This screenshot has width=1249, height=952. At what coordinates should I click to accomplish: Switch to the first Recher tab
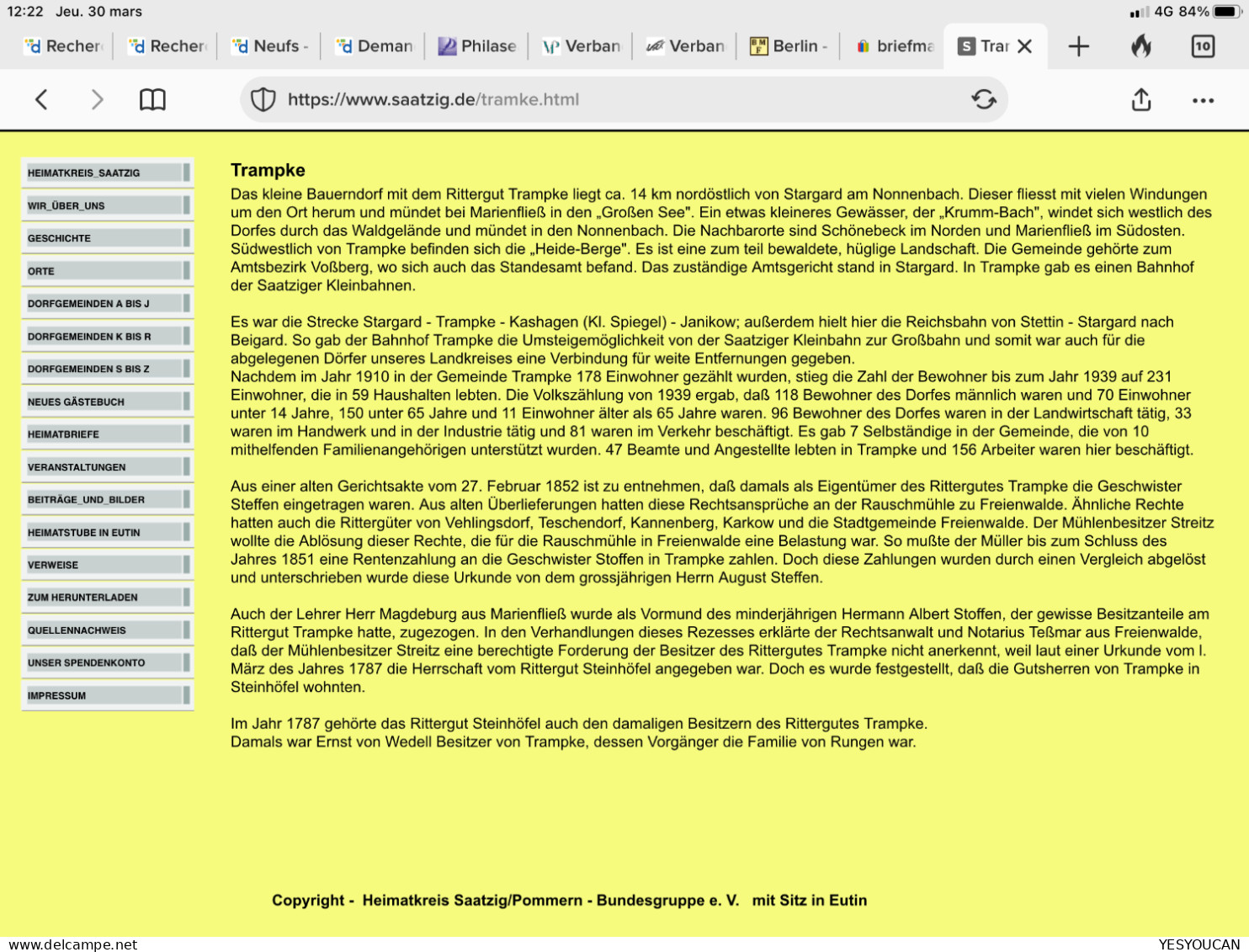coord(62,46)
